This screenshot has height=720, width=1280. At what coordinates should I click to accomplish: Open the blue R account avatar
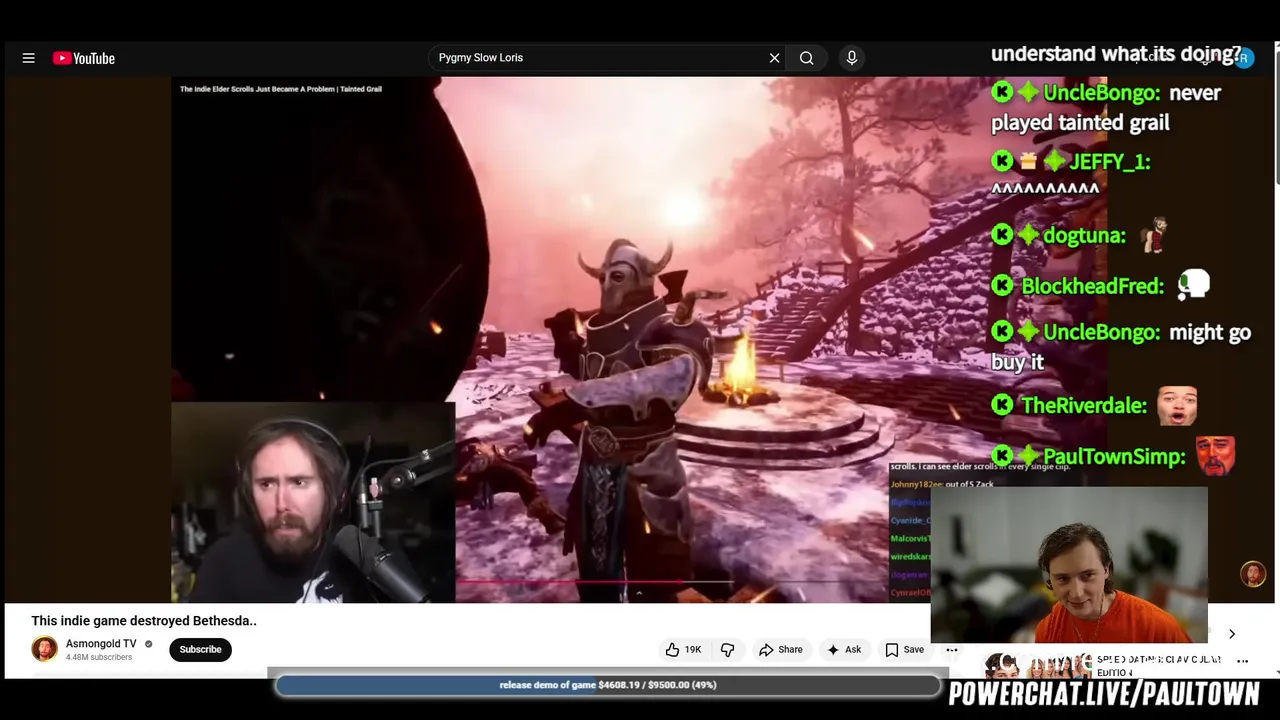(1243, 58)
